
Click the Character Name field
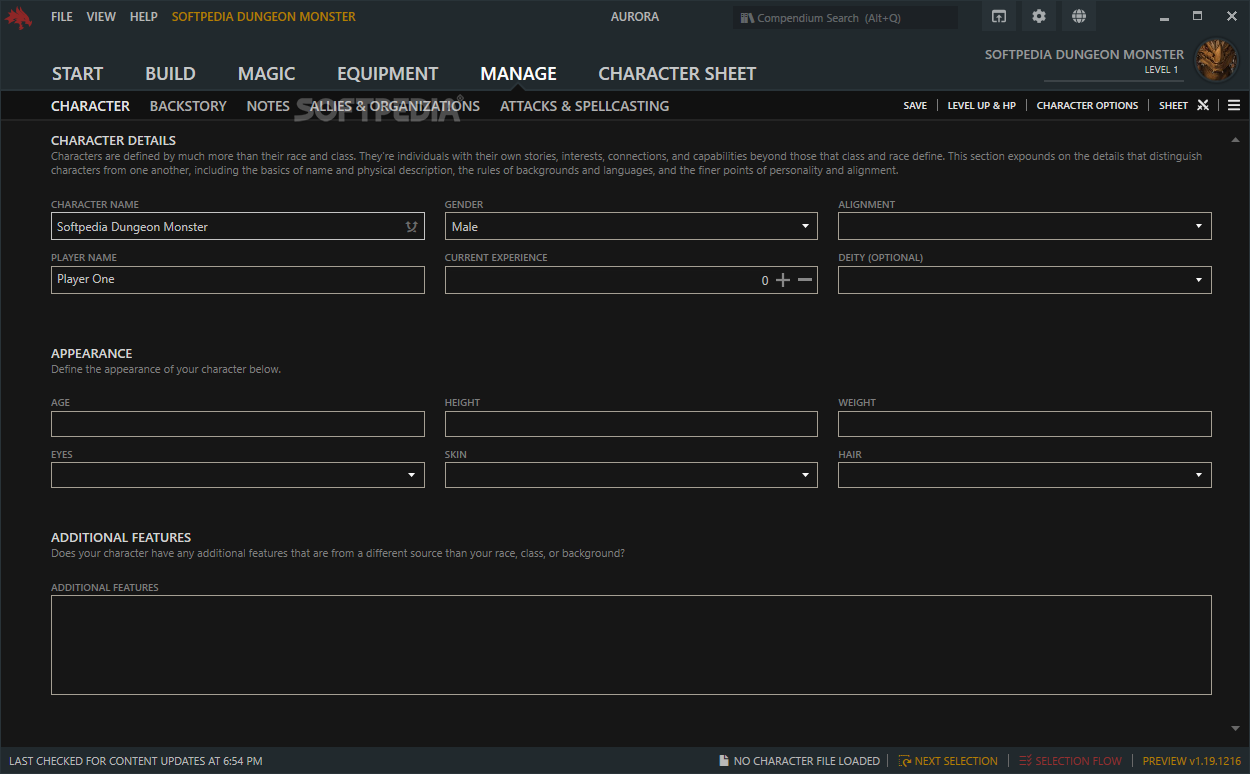(x=238, y=226)
